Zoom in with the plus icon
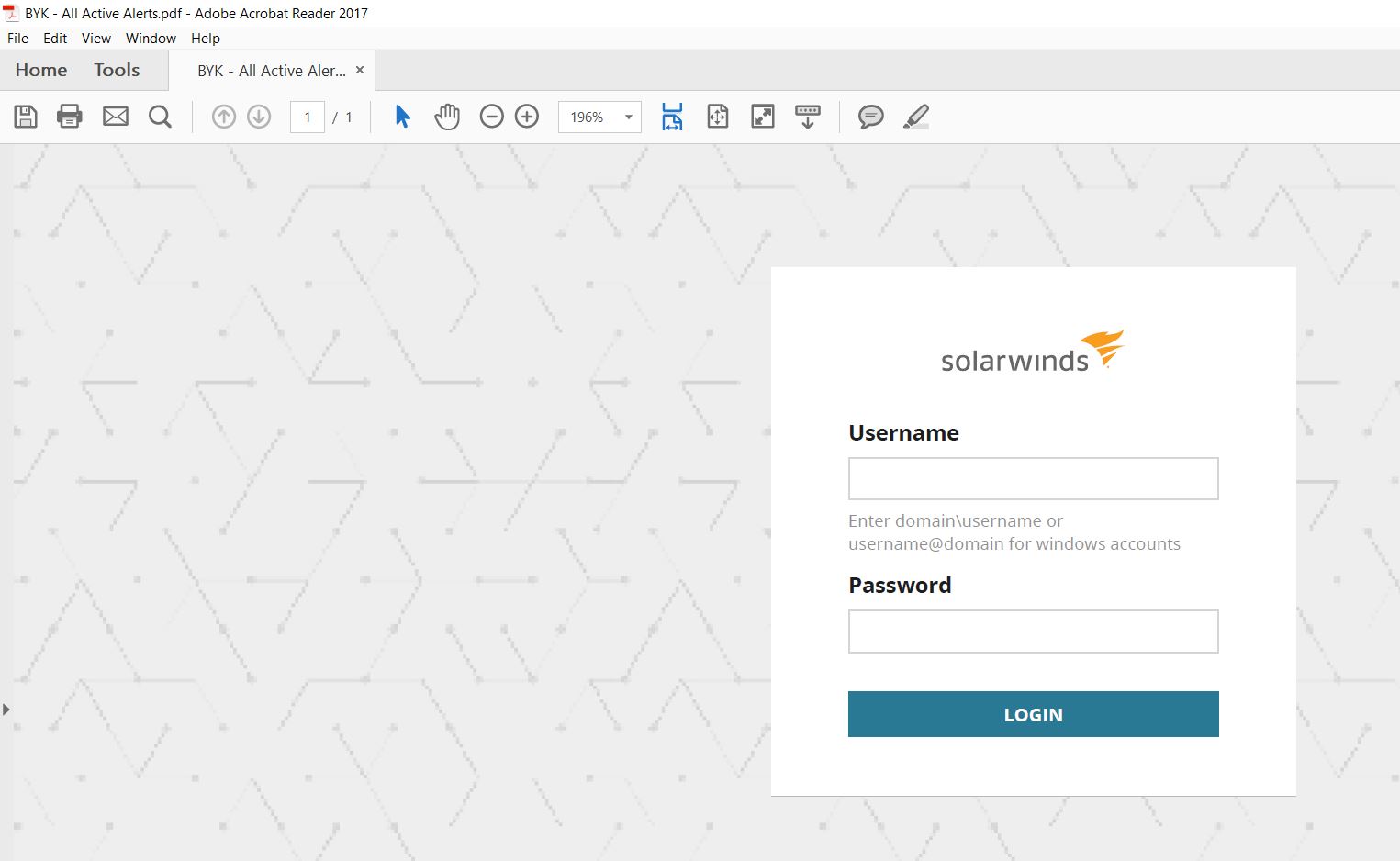The width and height of the screenshot is (1400, 861). 527,117
